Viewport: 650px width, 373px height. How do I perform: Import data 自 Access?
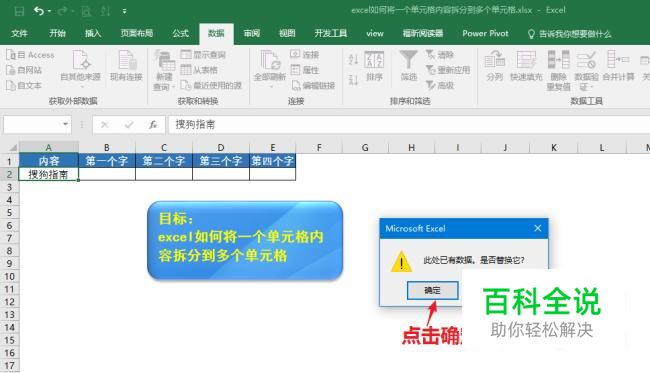pyautogui.click(x=30, y=55)
